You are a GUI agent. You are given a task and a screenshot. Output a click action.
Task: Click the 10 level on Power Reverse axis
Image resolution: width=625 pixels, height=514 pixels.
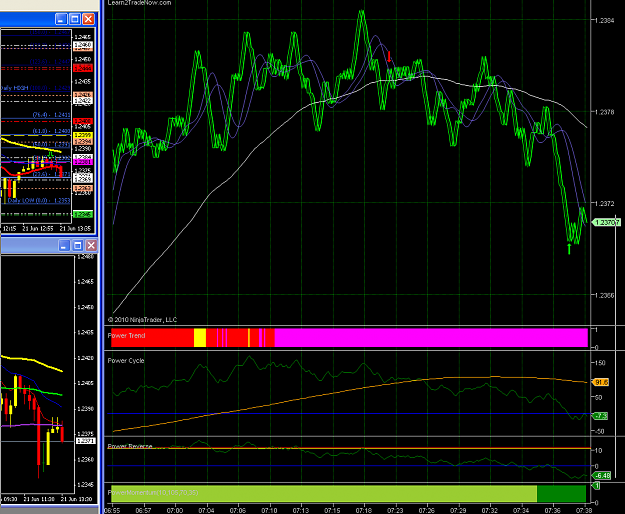point(598,450)
